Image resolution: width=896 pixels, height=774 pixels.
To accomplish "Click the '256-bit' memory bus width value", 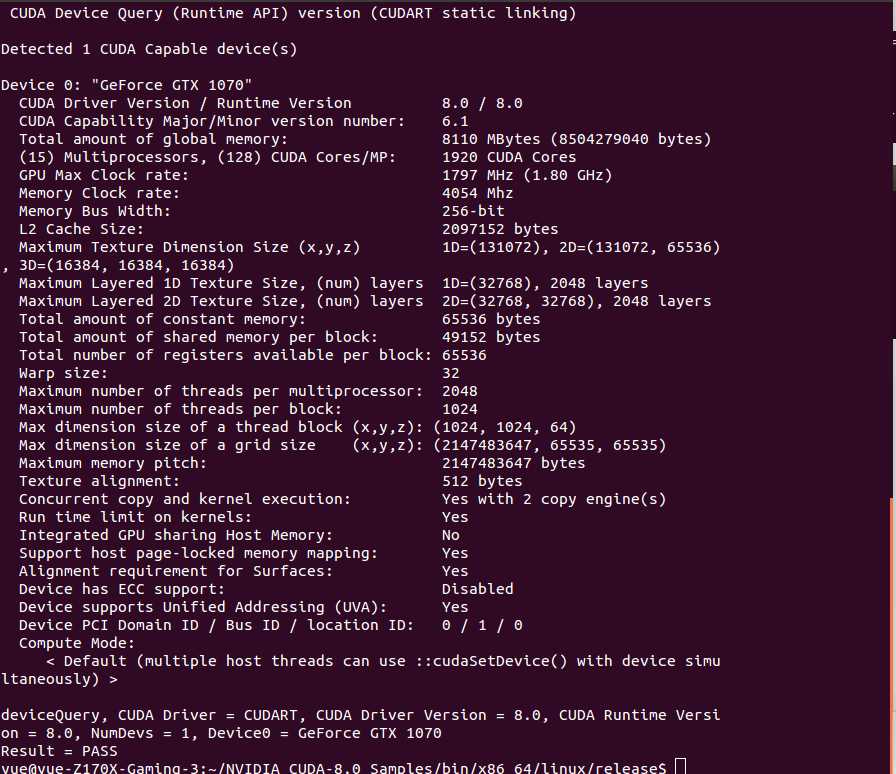I will [x=473, y=211].
